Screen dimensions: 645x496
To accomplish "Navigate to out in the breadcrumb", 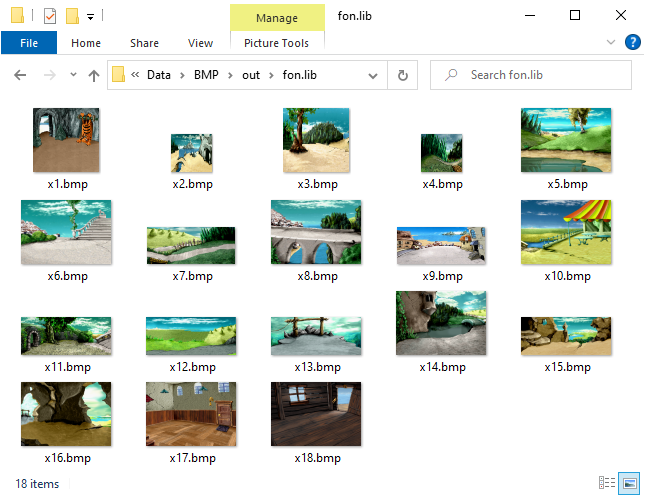I will pos(251,75).
